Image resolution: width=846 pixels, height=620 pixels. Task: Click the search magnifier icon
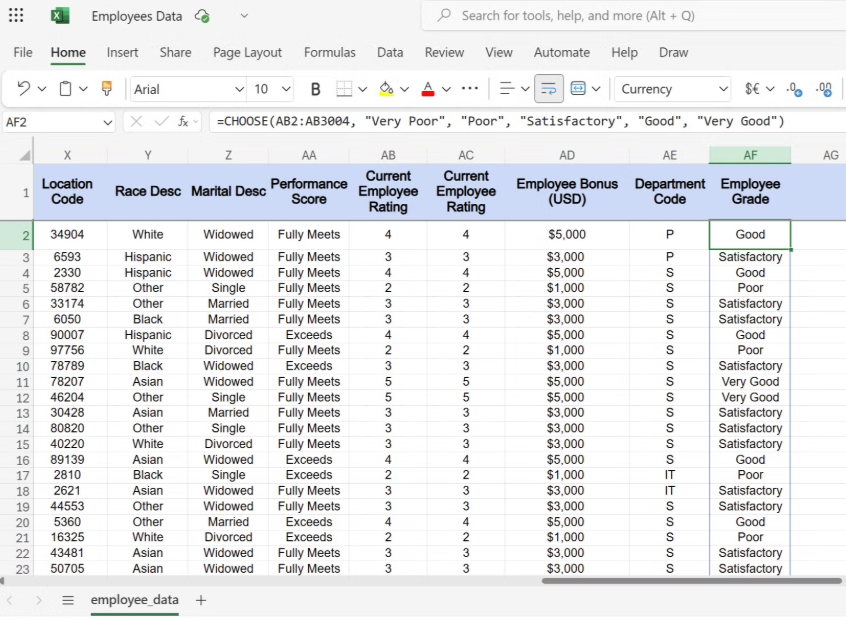click(x=444, y=15)
